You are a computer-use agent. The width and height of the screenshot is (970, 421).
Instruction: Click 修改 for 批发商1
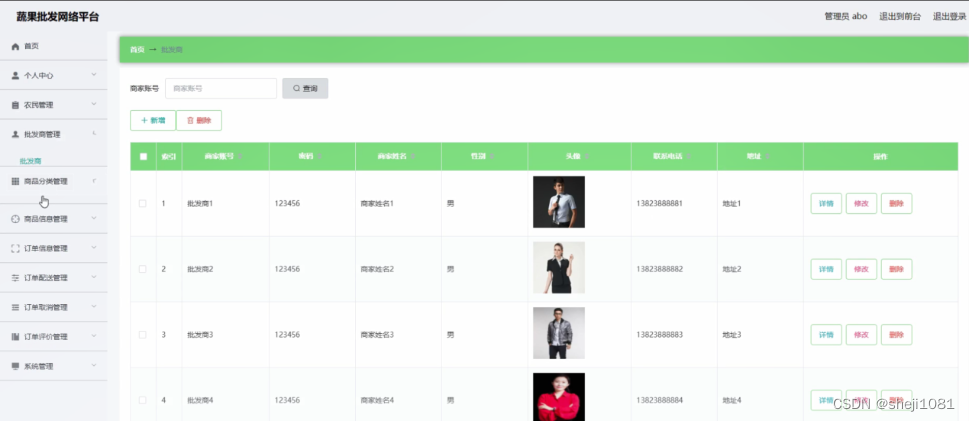[x=861, y=203]
